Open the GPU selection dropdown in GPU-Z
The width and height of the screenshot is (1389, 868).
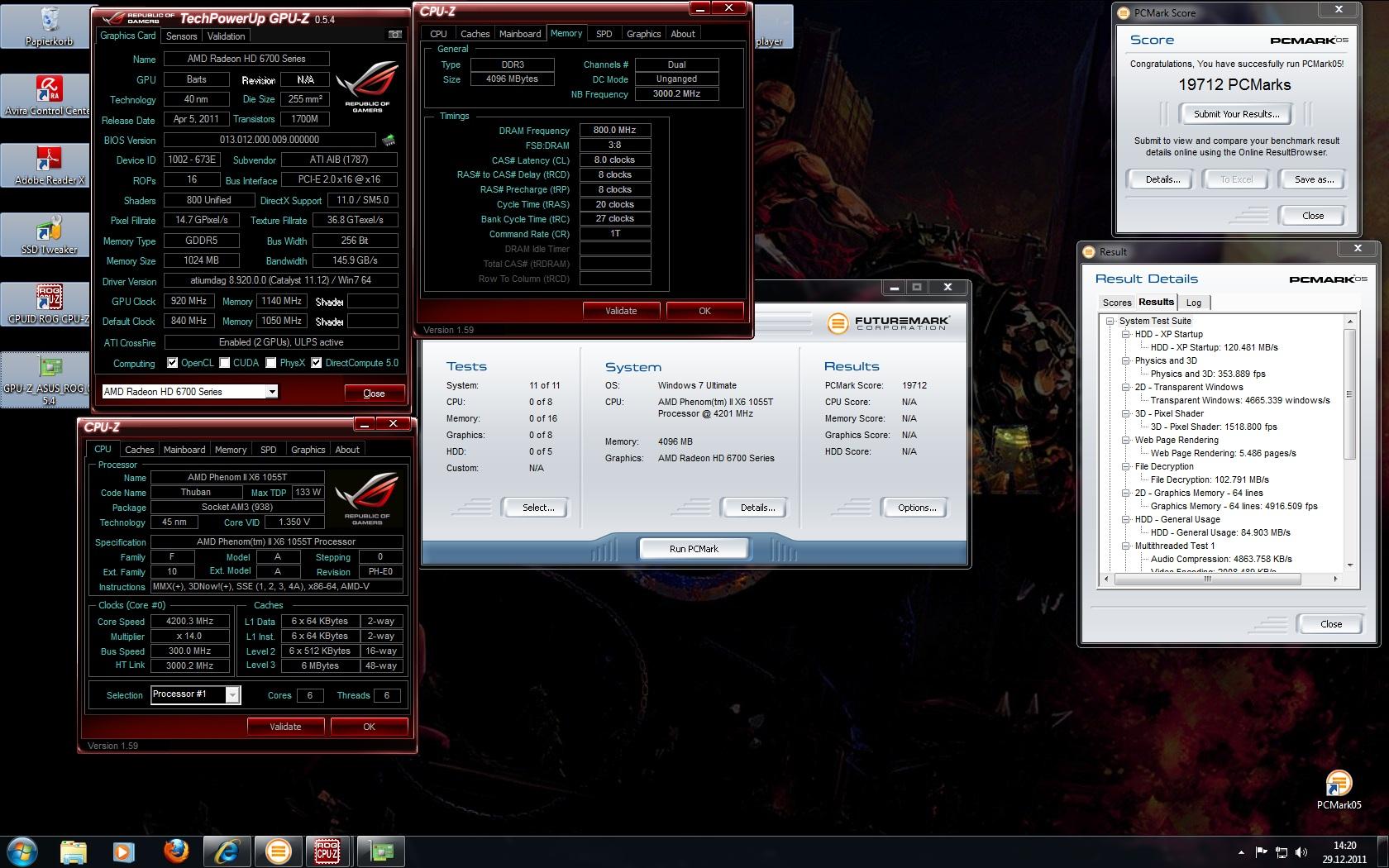tap(271, 392)
